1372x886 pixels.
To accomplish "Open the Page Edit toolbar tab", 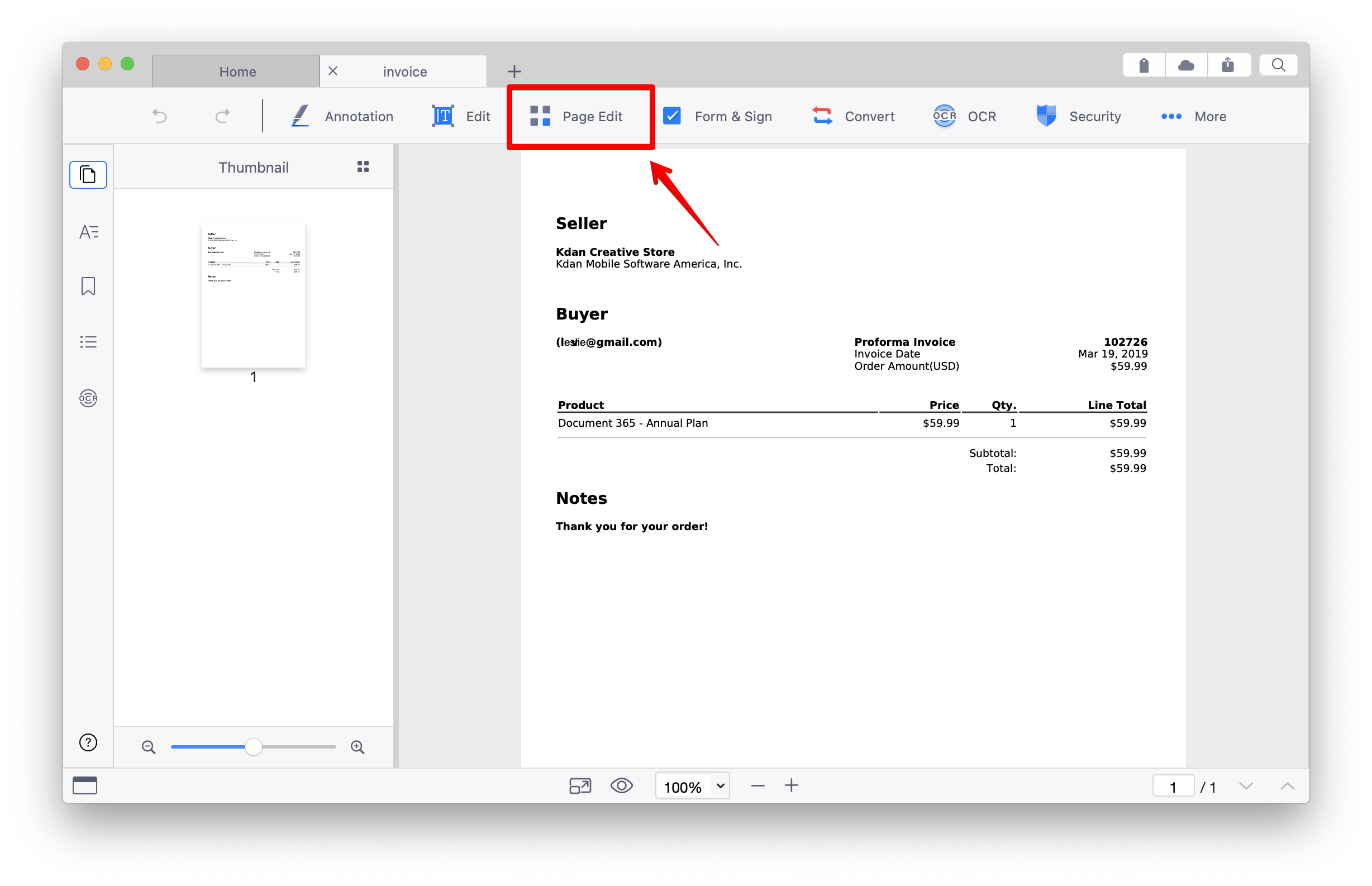I will 577,117.
